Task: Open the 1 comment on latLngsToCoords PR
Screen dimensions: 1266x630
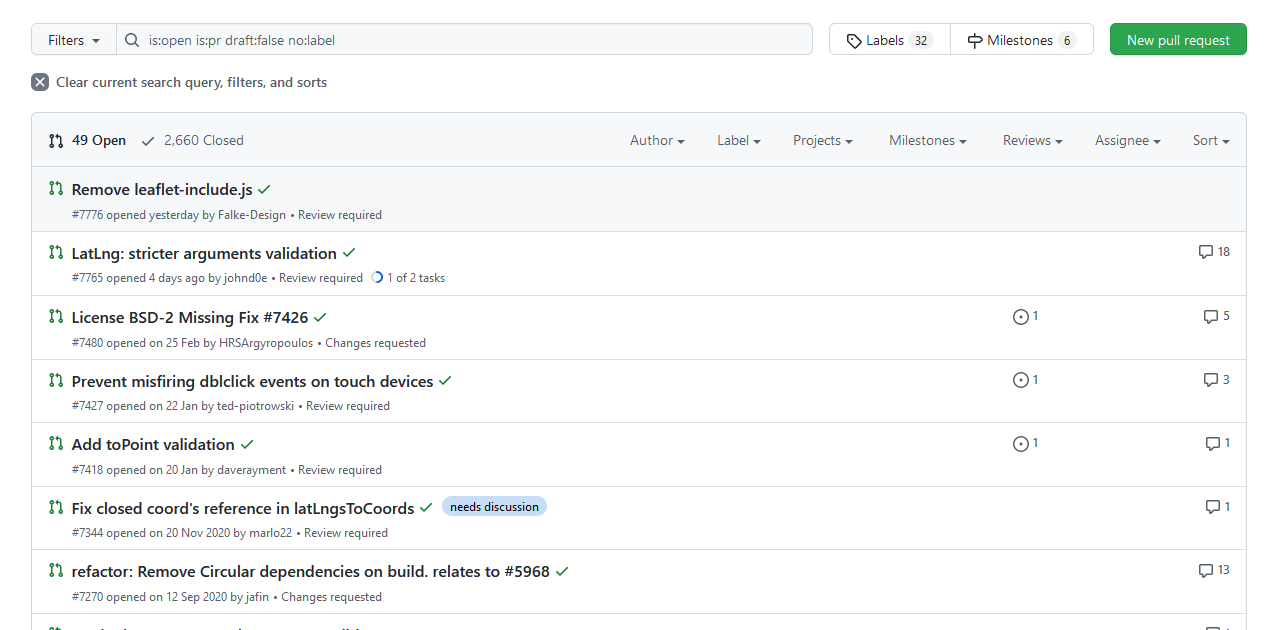Action: pos(1218,507)
